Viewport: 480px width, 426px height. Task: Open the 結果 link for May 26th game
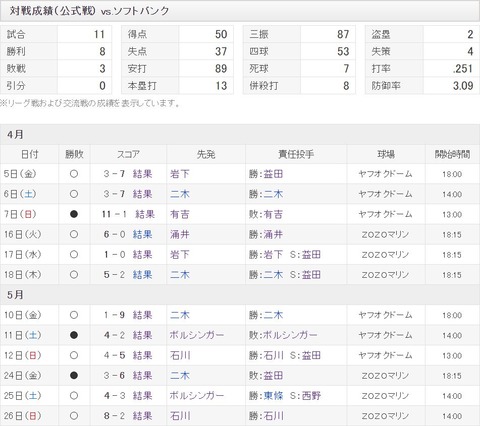click(142, 416)
